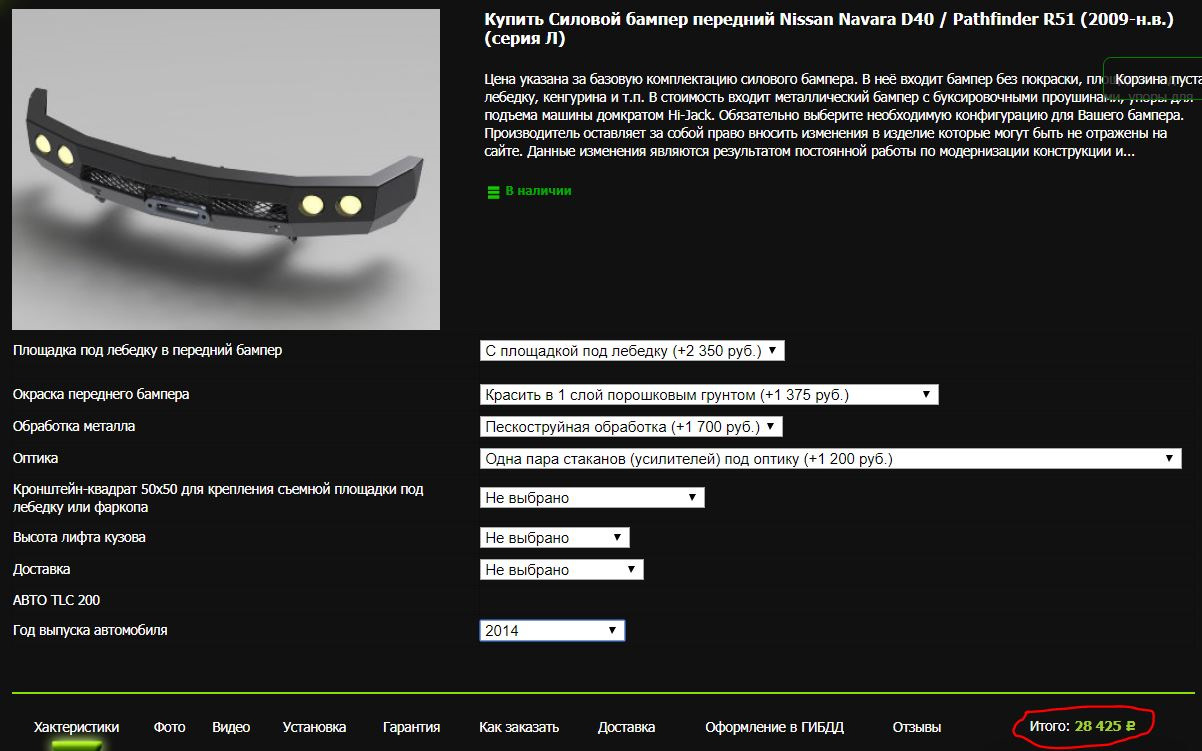Open the 'Фото' tab
This screenshot has height=751, width=1202.
pyautogui.click(x=170, y=727)
